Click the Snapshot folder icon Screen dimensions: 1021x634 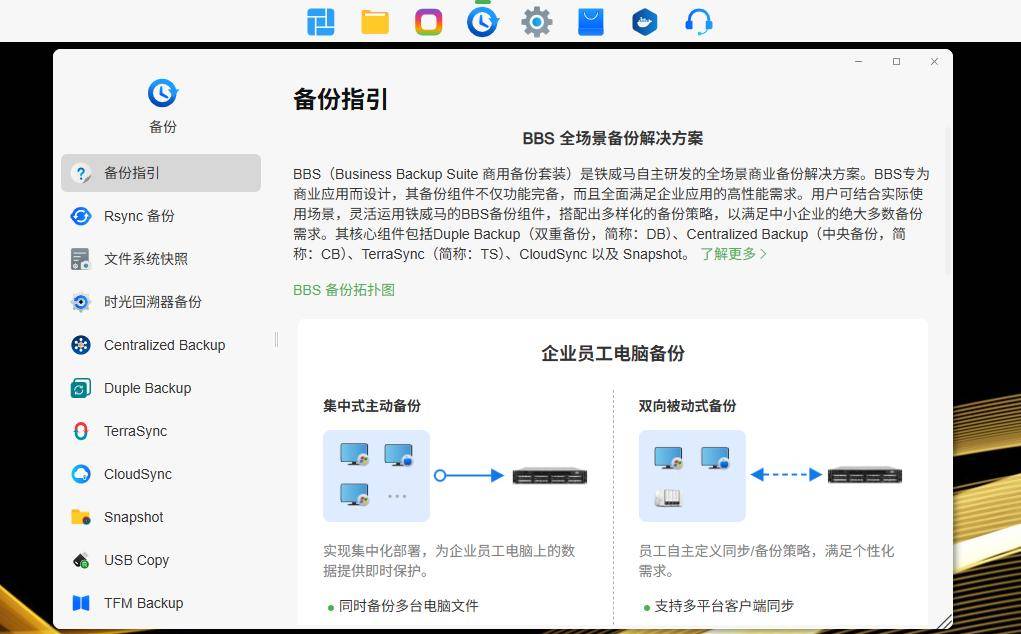(x=81, y=517)
